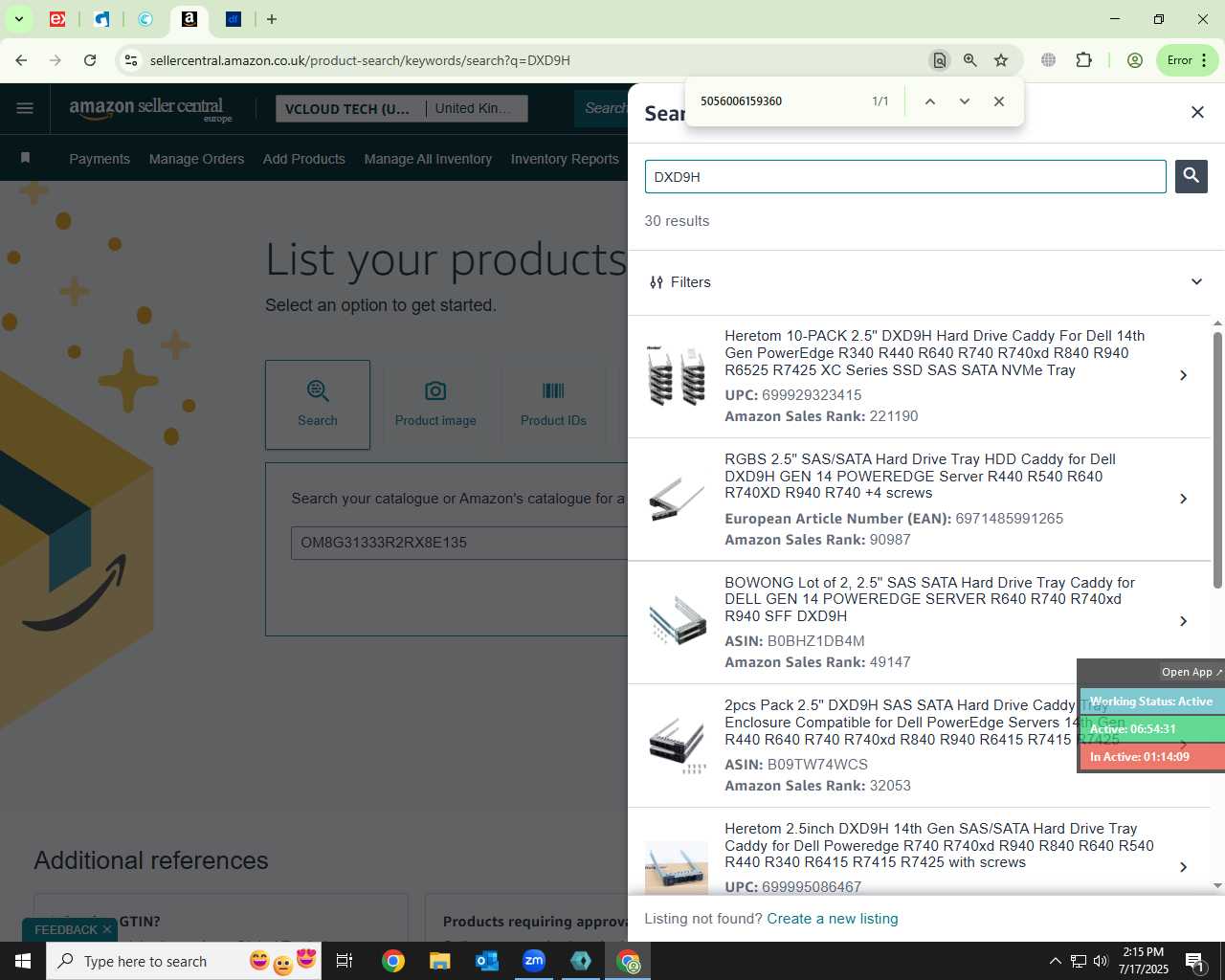Open the tab search dropdown arrow

coord(18,19)
